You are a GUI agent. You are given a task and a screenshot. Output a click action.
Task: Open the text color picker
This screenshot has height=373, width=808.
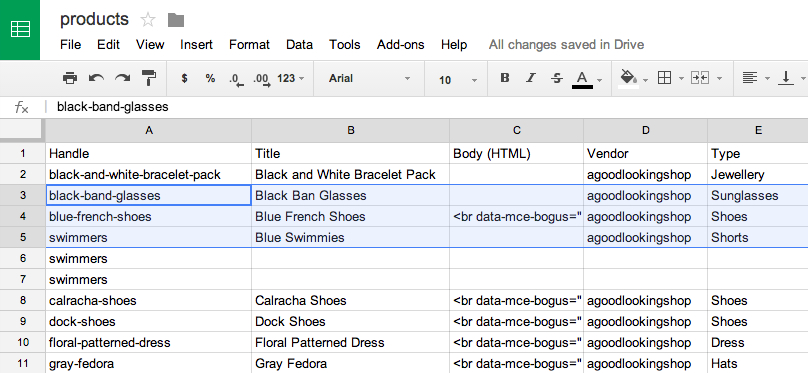[x=582, y=79]
